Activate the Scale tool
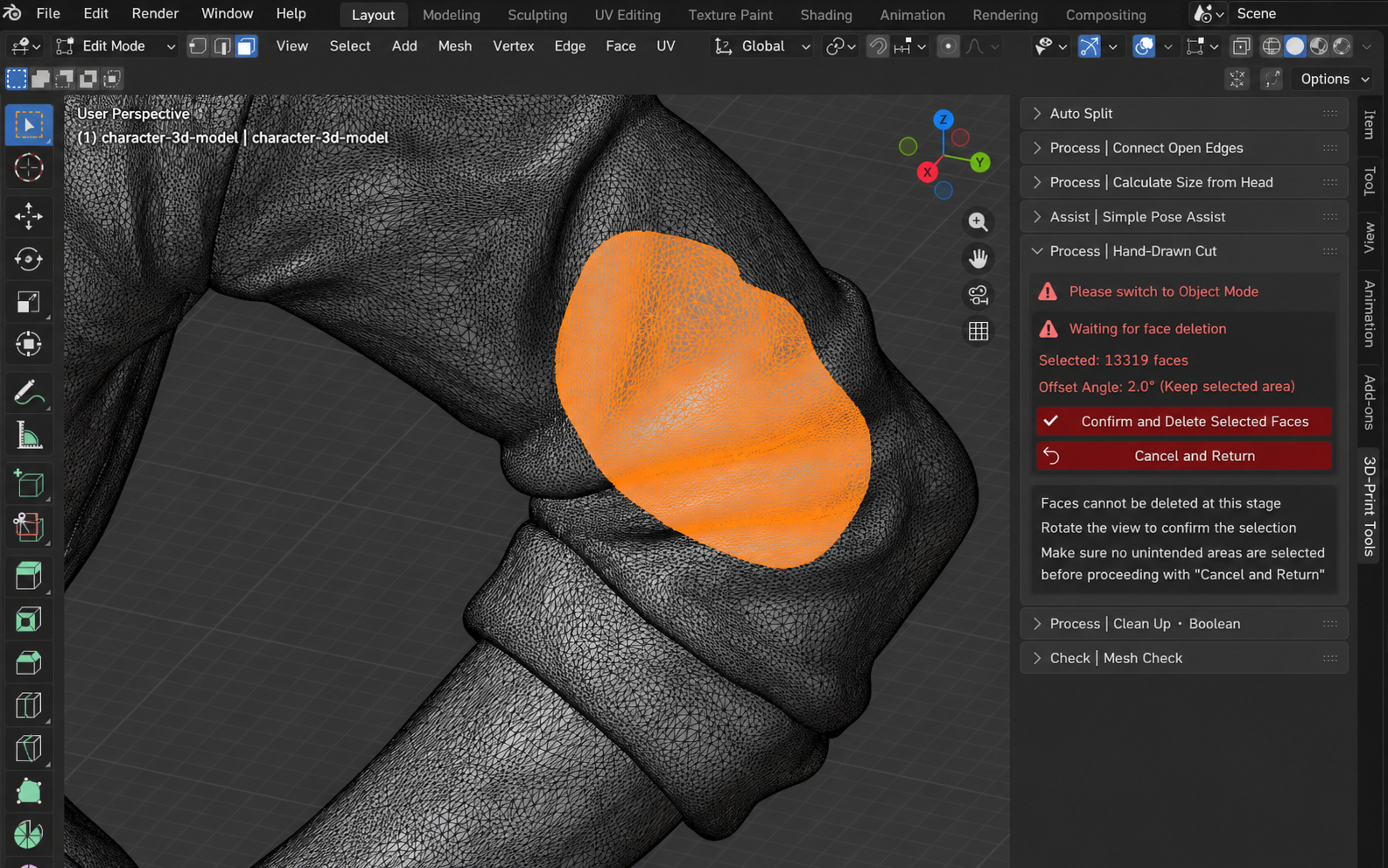Image resolution: width=1388 pixels, height=868 pixels. [28, 302]
